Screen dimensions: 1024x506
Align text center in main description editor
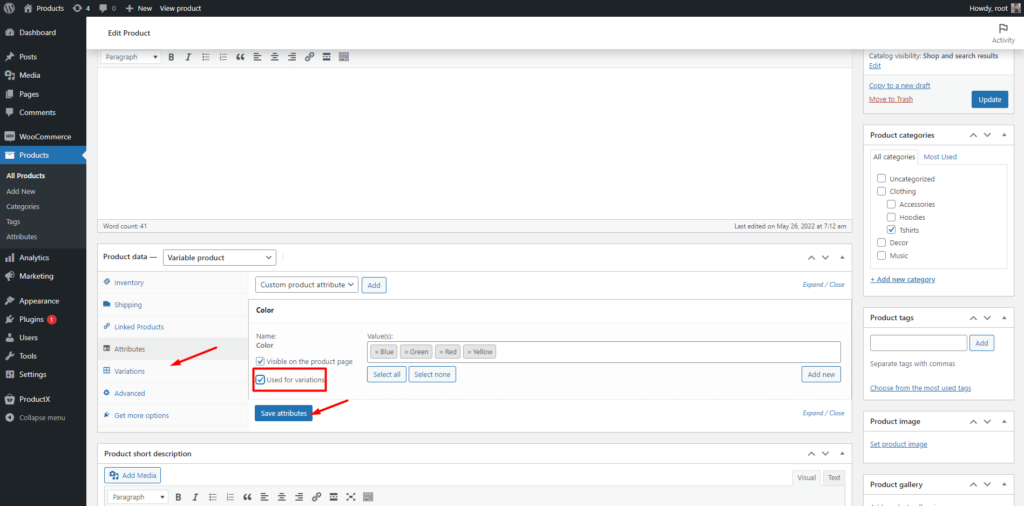pos(275,57)
